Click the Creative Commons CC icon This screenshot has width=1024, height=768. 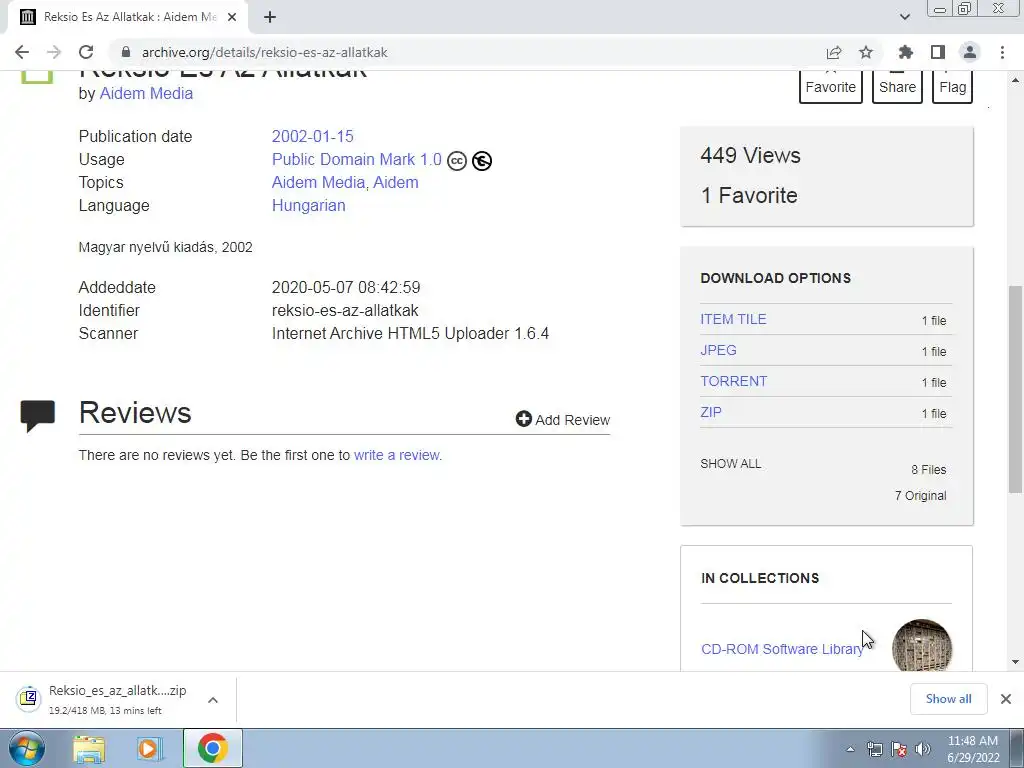click(x=457, y=161)
